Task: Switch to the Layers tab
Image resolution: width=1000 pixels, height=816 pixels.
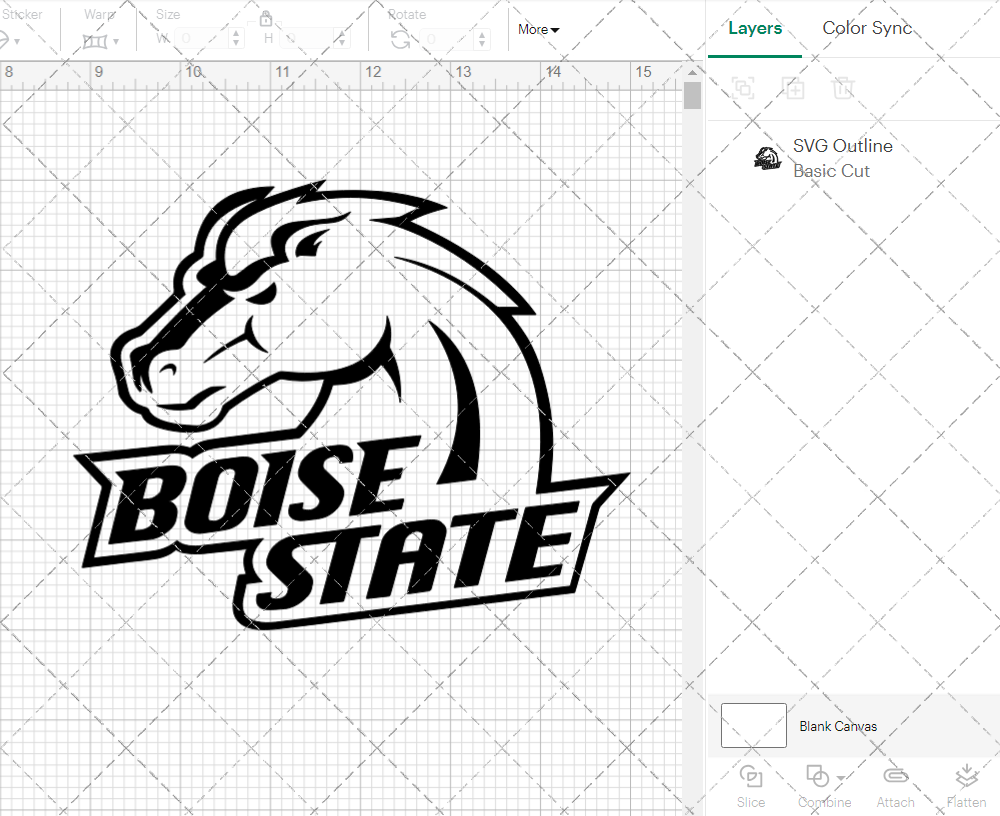Action: point(755,28)
